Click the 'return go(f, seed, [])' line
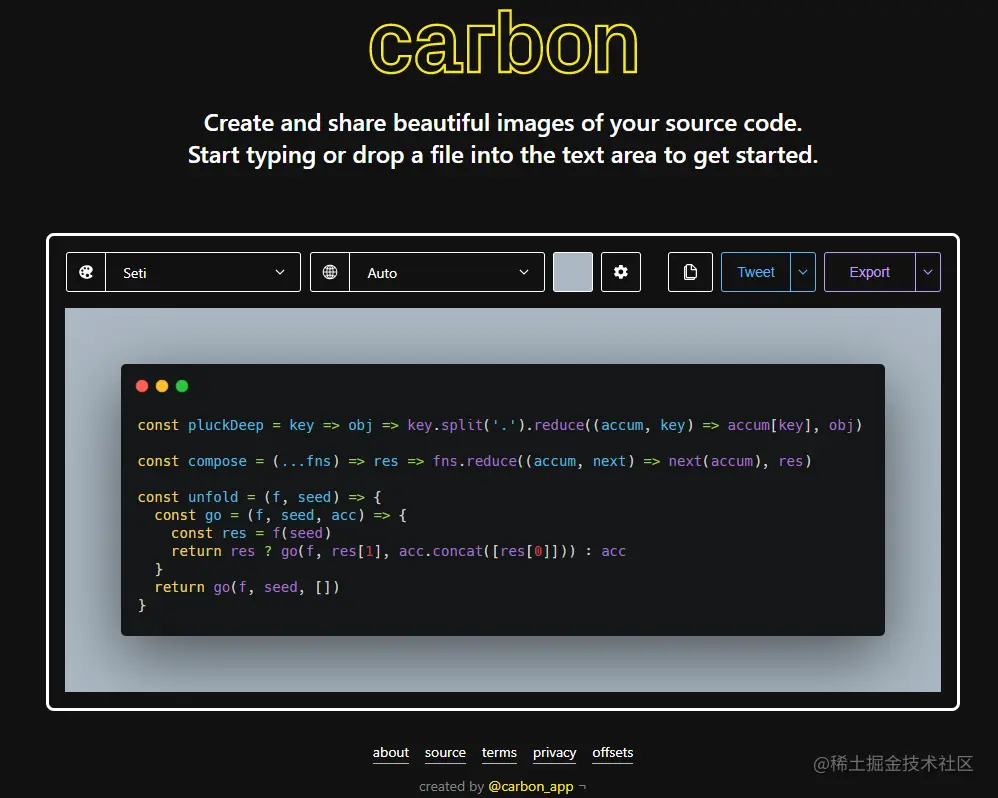 (247, 587)
